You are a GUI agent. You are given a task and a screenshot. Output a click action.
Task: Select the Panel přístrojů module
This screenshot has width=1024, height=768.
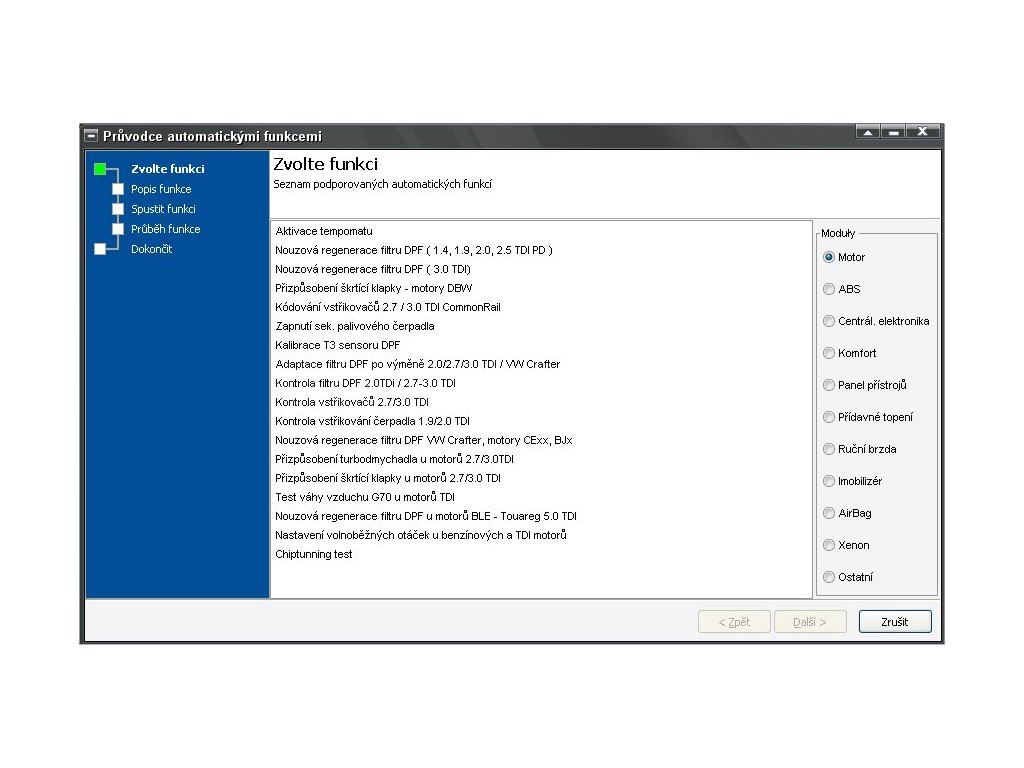pos(829,385)
